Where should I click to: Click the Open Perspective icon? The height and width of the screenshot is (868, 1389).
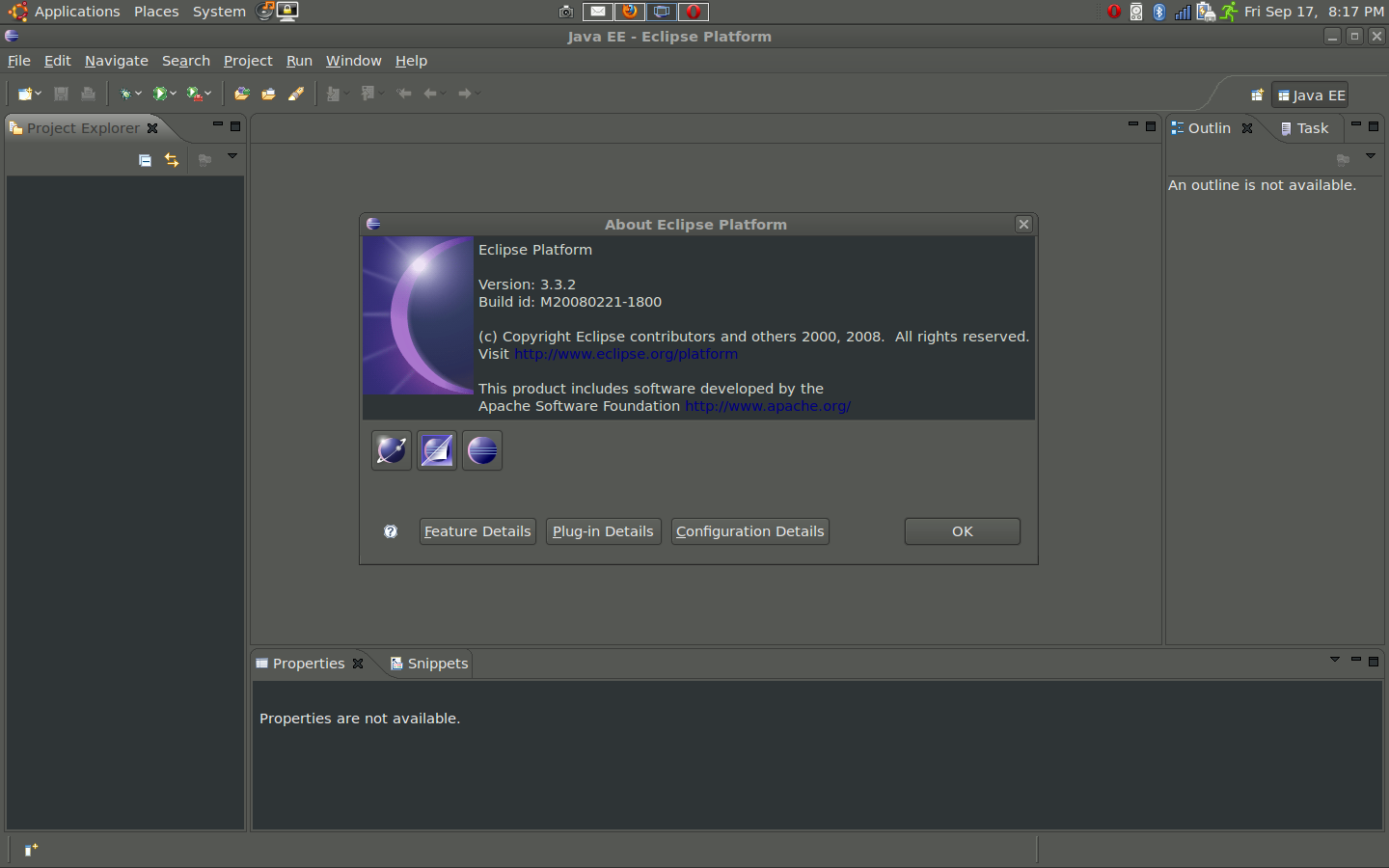click(1257, 95)
